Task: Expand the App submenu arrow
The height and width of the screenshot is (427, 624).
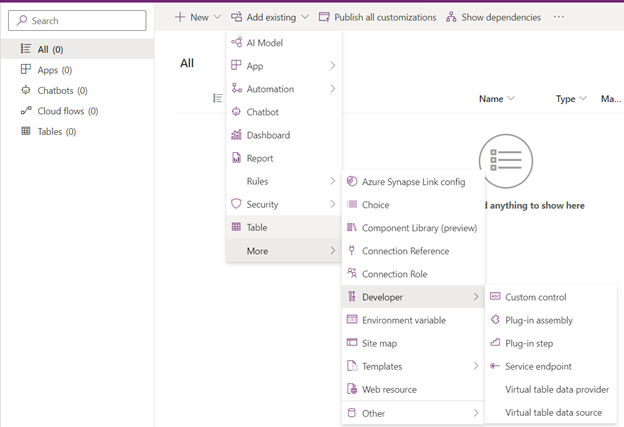Action: (x=333, y=65)
